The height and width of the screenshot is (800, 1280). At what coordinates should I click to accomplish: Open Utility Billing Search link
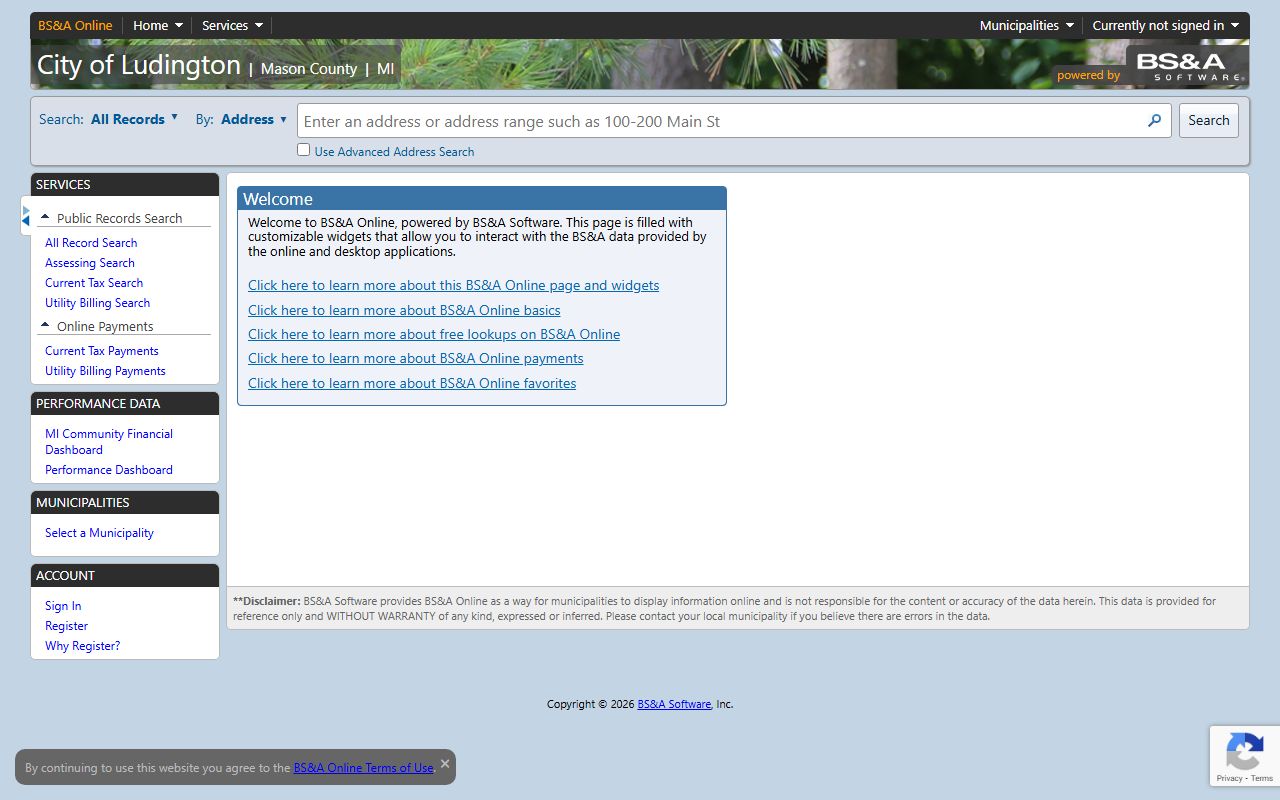[97, 303]
